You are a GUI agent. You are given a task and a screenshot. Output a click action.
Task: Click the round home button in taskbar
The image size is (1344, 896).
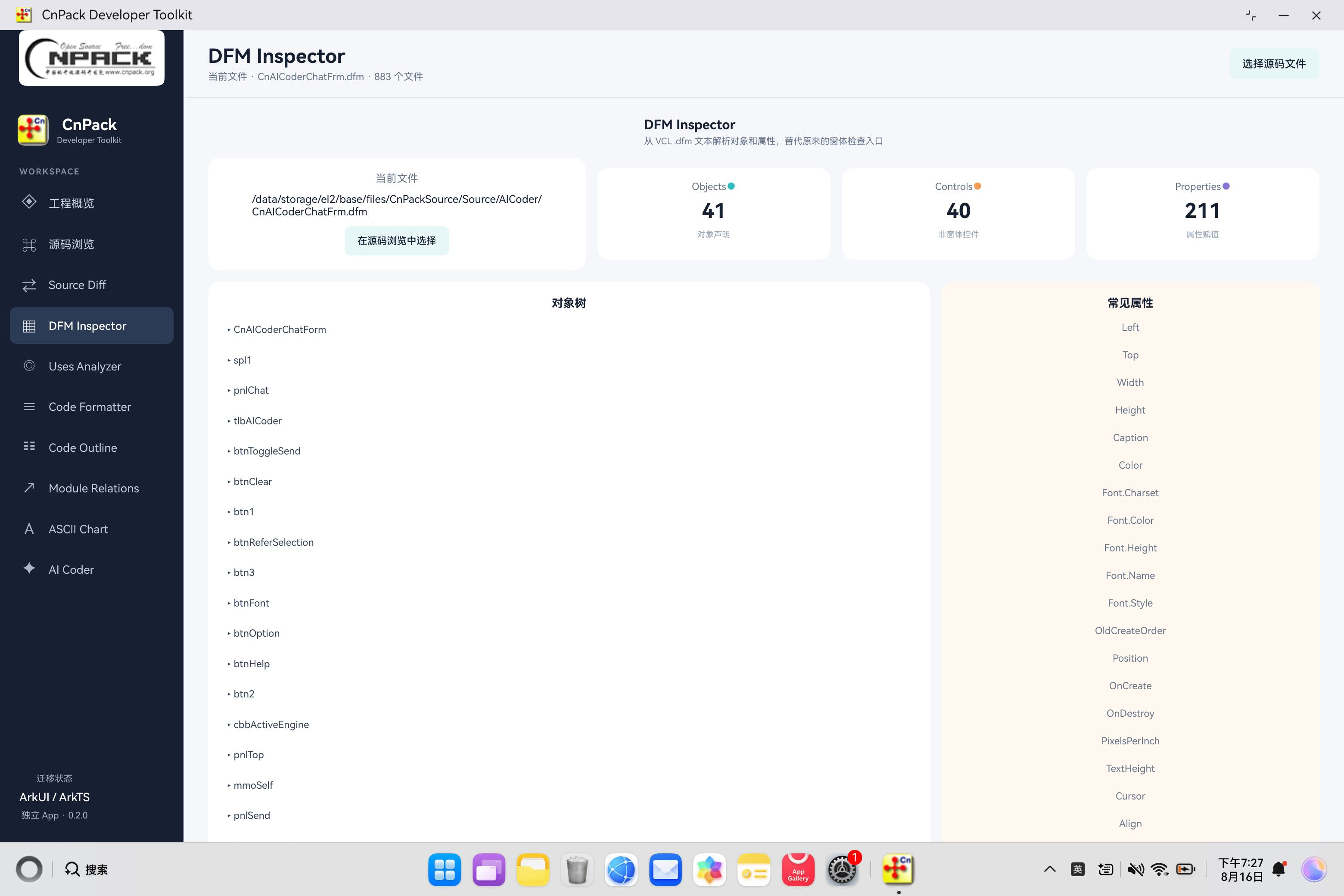point(29,870)
